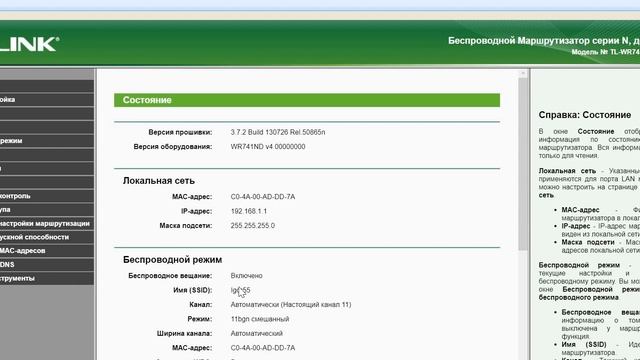
Task: Click the 'Режим:' label
Action: pos(200,319)
